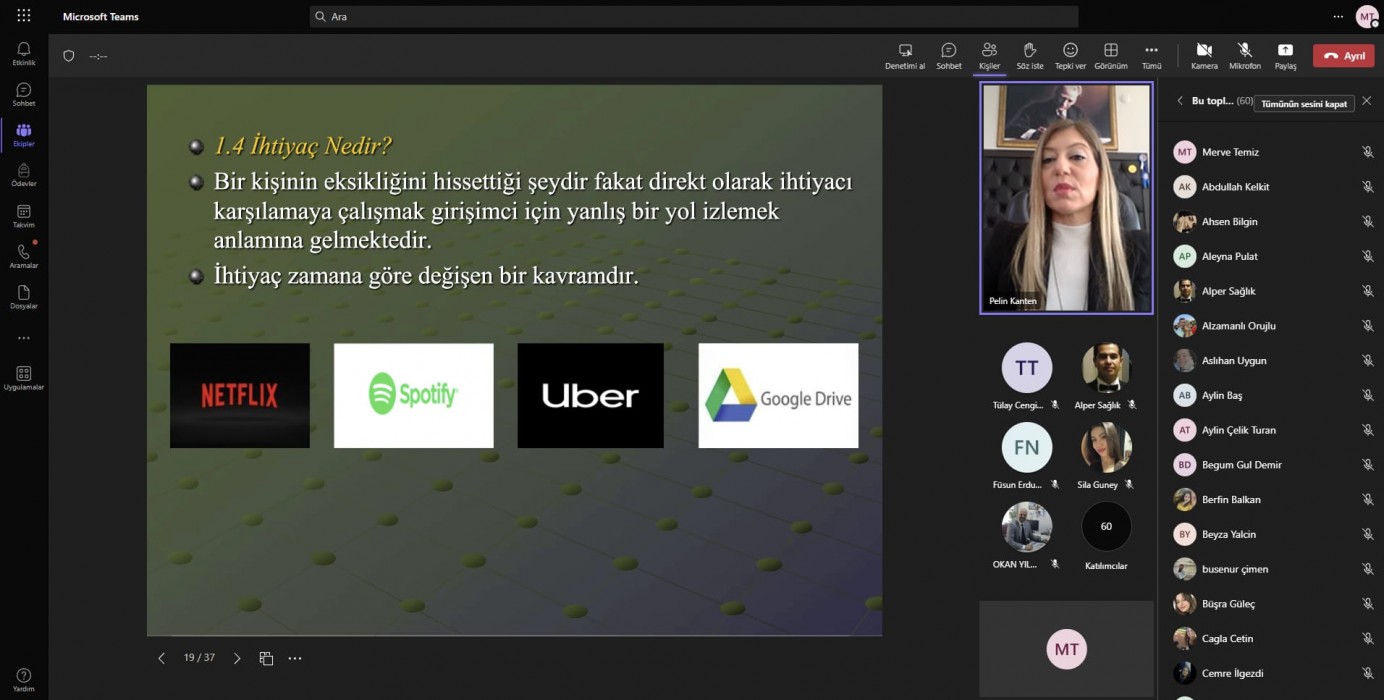Image resolution: width=1384 pixels, height=700 pixels.
Task: Open Uygulamalar apps store
Action: pos(24,378)
